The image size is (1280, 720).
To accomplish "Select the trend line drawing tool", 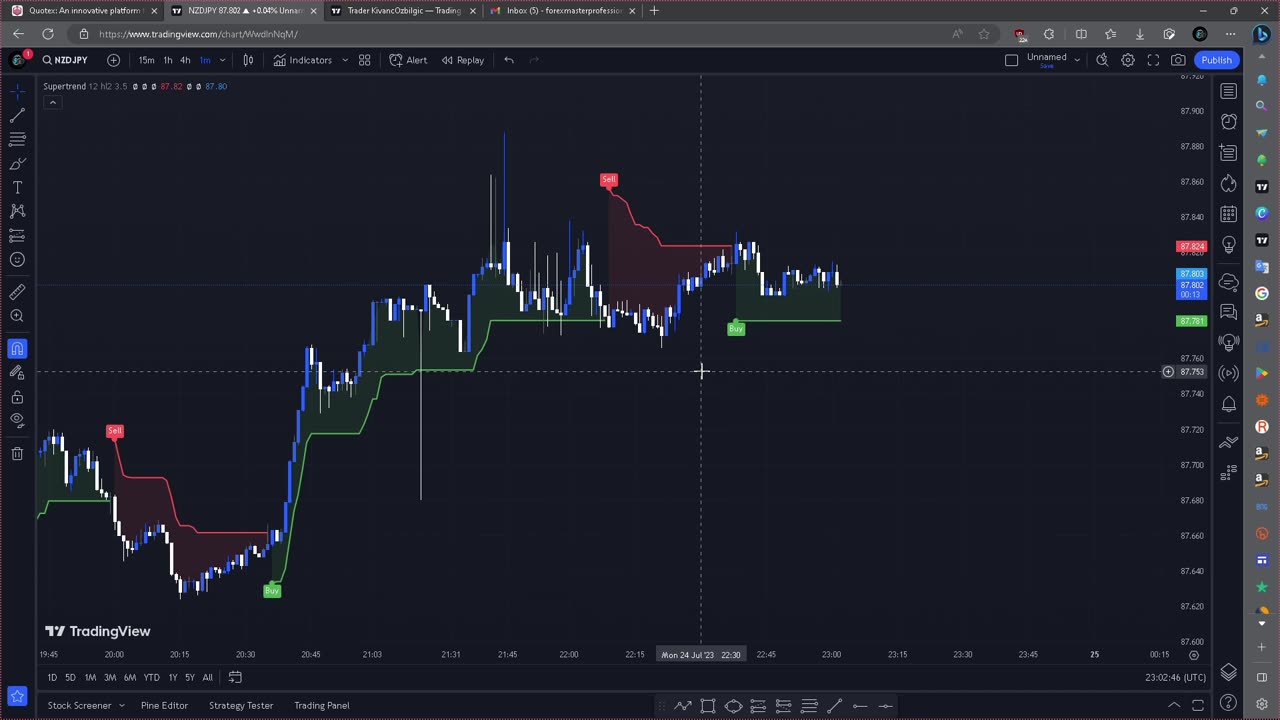I will [x=17, y=115].
